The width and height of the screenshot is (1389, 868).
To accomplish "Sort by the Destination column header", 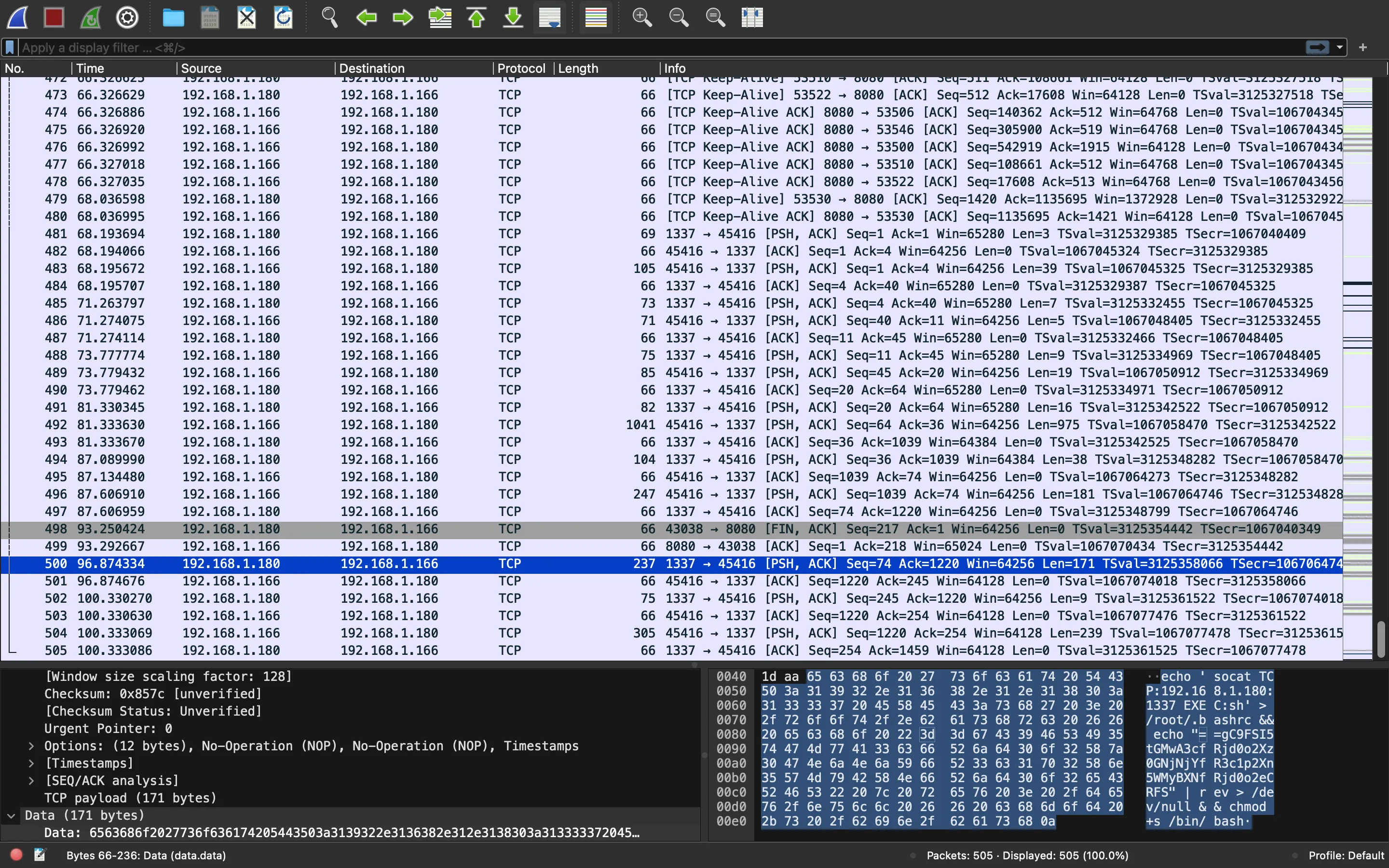I will coord(414,68).
